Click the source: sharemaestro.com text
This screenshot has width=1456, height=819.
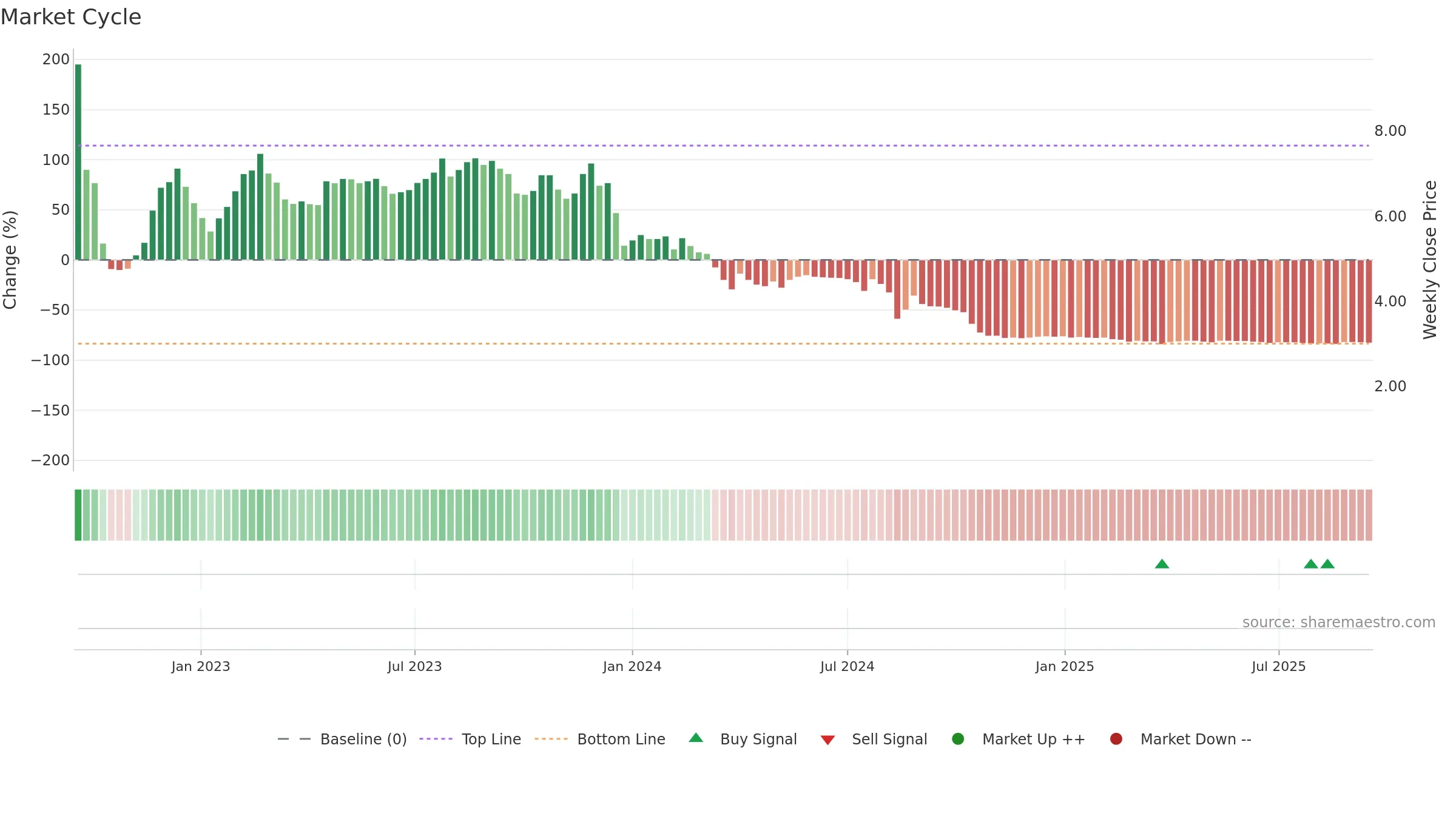coord(1339,622)
